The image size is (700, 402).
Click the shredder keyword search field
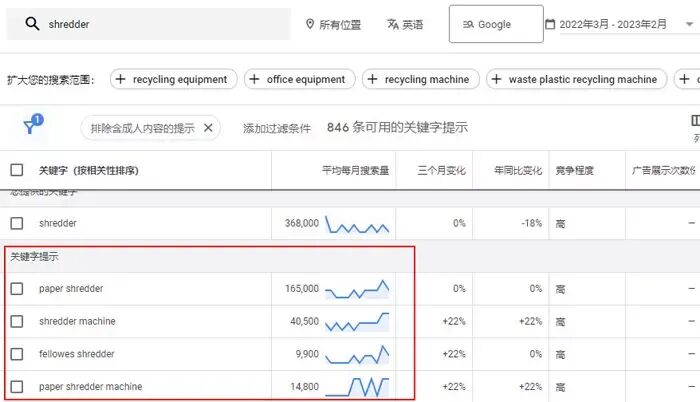tap(160, 24)
